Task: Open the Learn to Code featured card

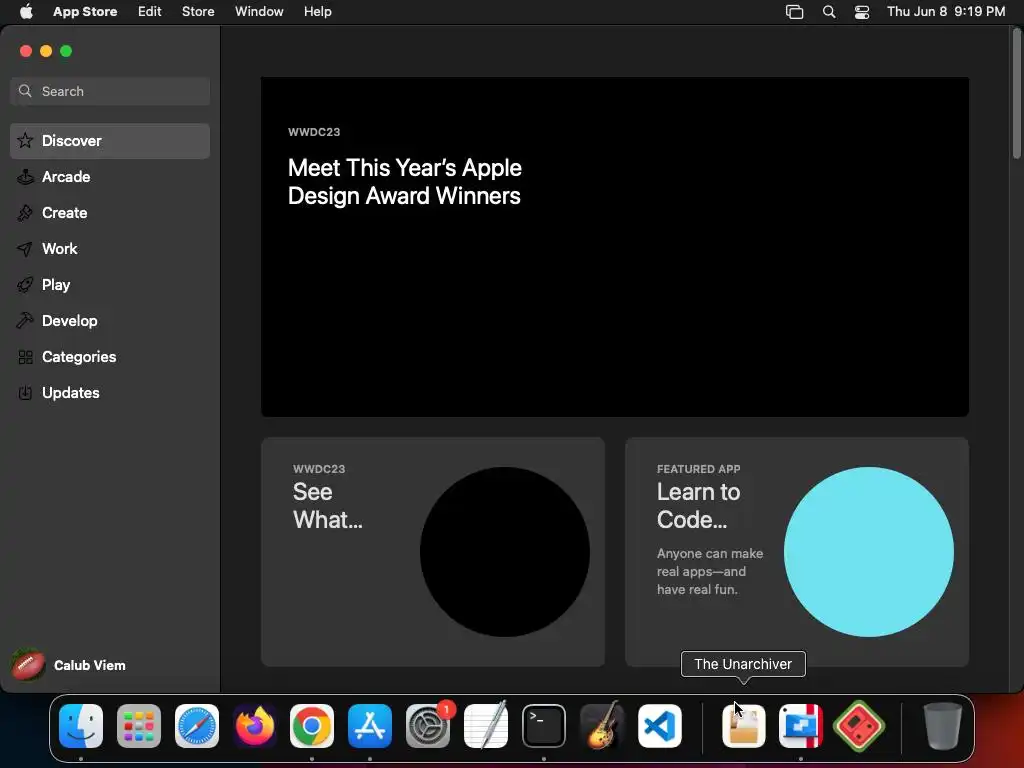Action: pyautogui.click(x=797, y=552)
